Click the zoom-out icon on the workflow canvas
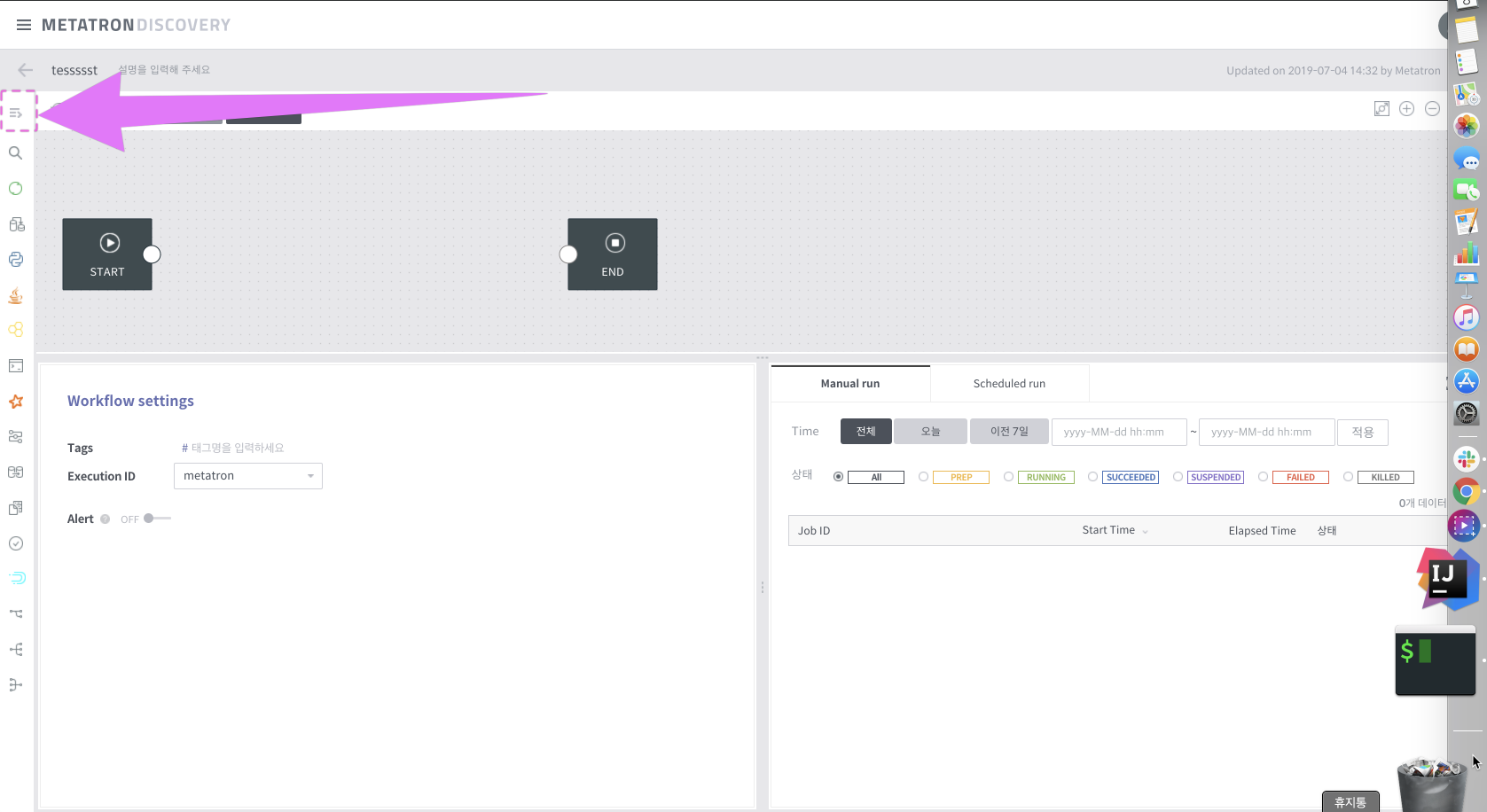The image size is (1487, 812). pos(1432,108)
